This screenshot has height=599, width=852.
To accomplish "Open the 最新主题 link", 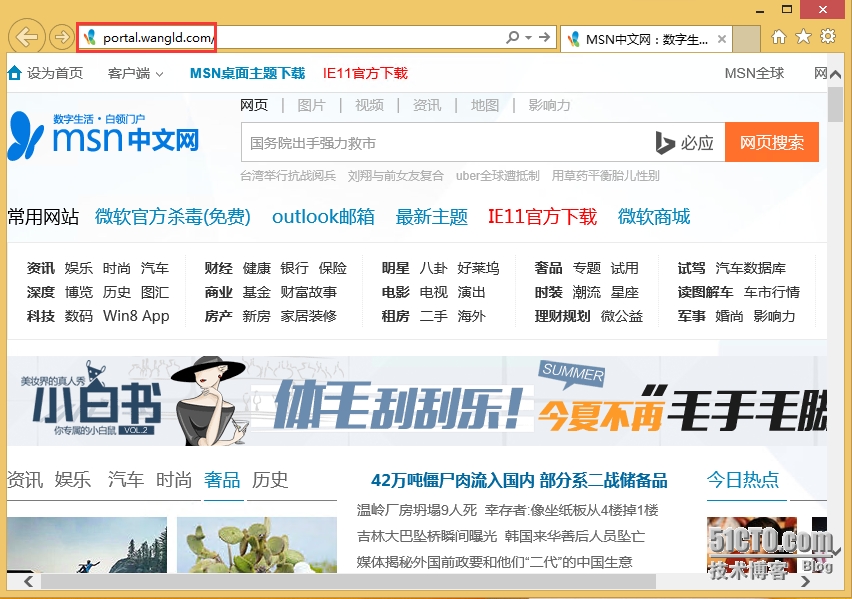I will (x=431, y=216).
